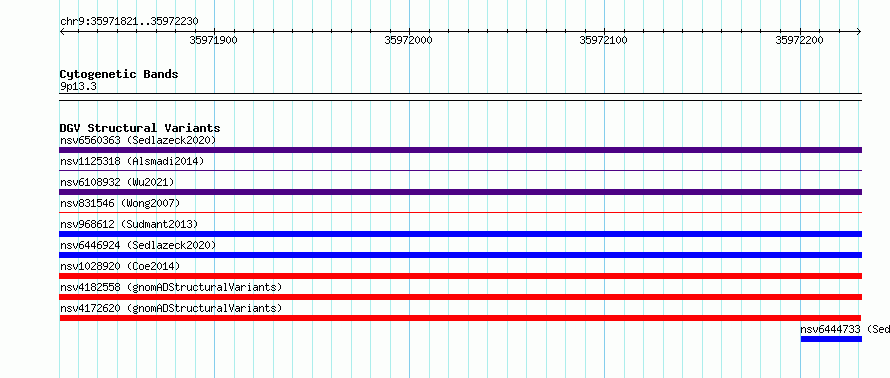Open the nsv6108932 (Wu2021) variant label
Screen dimensions: 890x378
(x=117, y=182)
